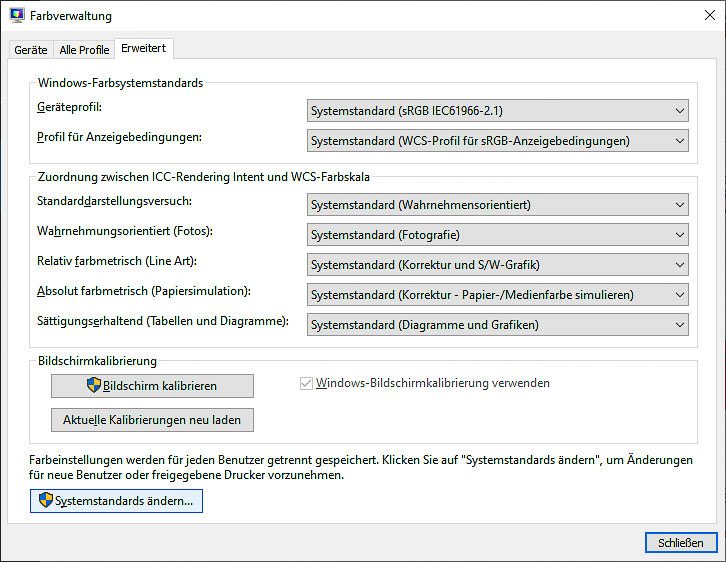The width and height of the screenshot is (726, 562).
Task: Open the Geräteprofil dropdown
Action: [498, 111]
